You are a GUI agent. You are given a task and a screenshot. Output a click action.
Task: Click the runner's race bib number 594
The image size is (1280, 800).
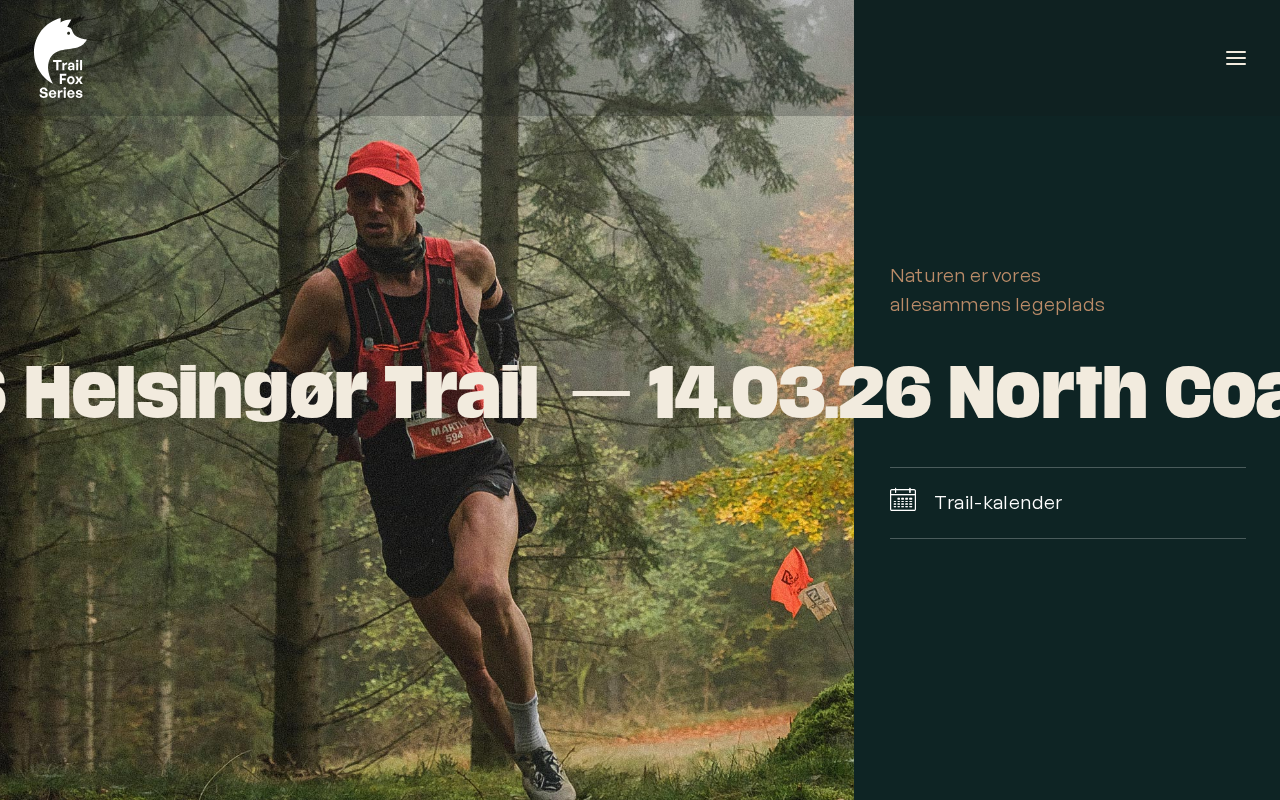453,438
